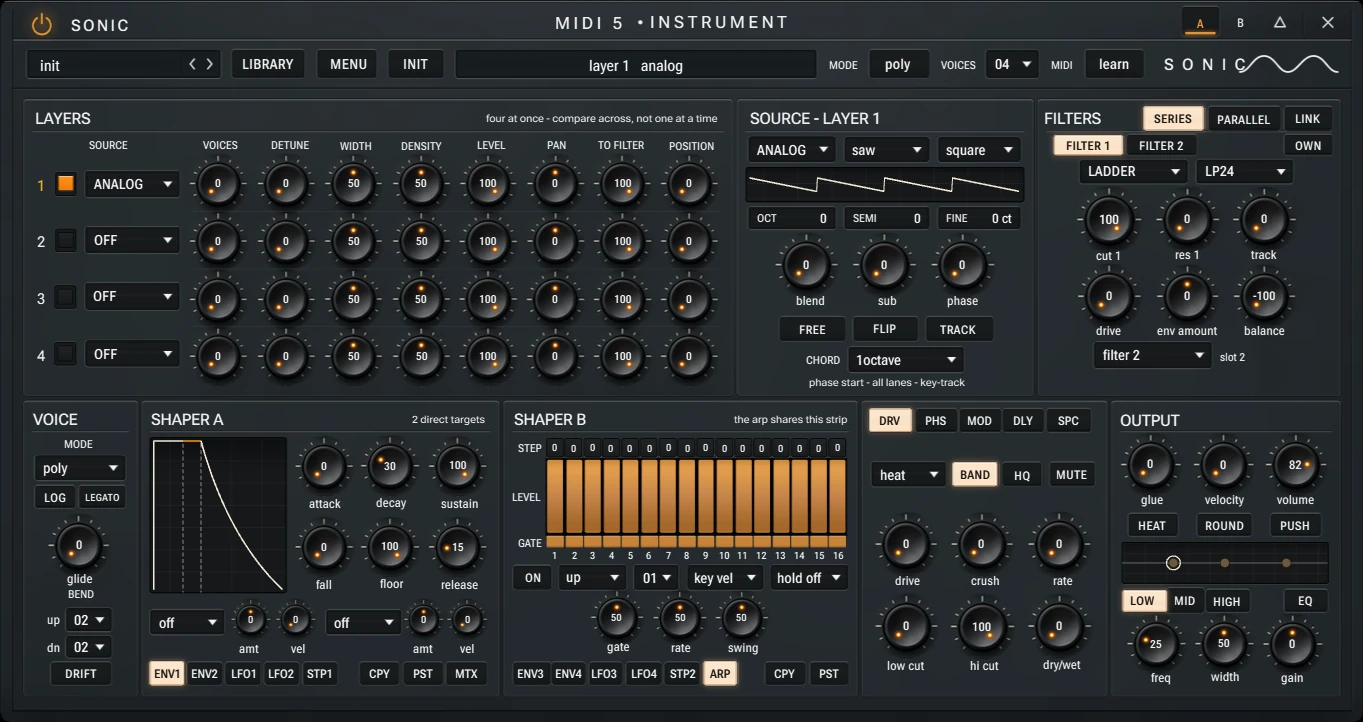This screenshot has width=1363, height=722.
Task: Click the res 1 knob
Action: pos(1187,220)
